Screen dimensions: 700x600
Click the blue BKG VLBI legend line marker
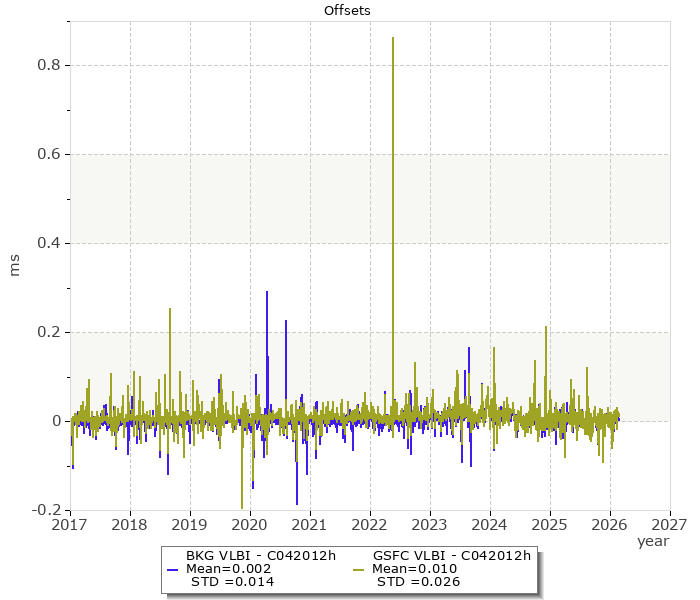point(173,569)
